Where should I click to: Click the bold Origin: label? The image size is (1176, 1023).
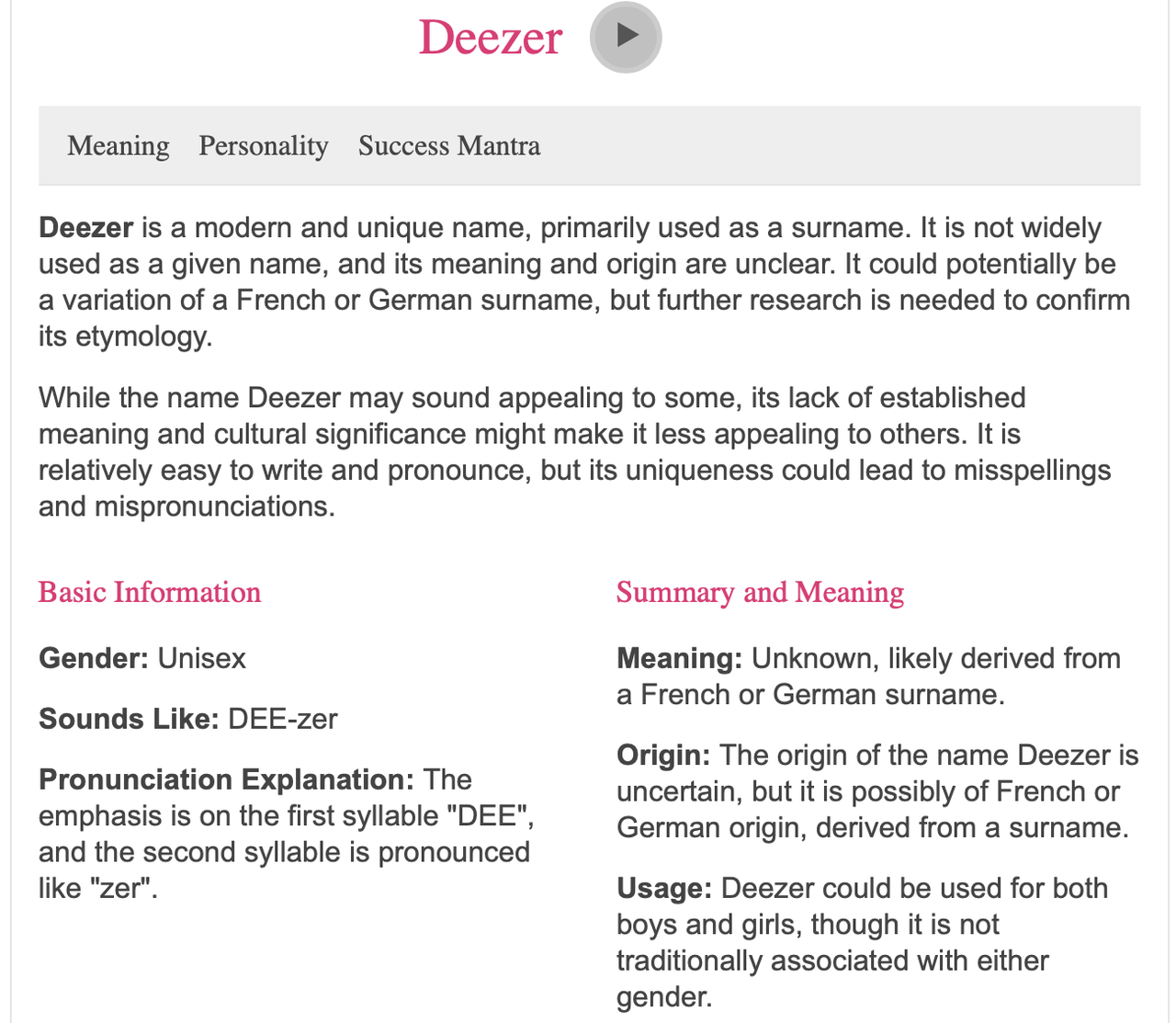point(663,756)
